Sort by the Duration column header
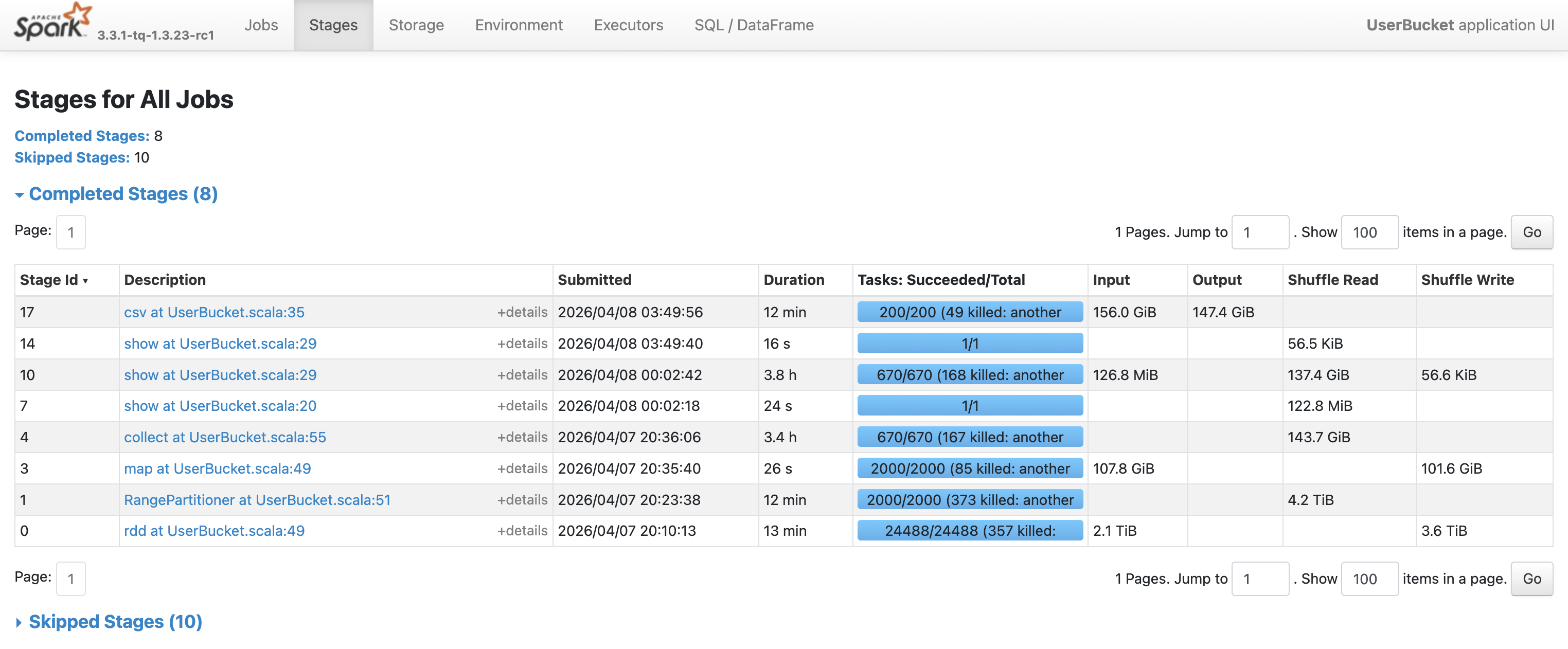 point(793,280)
